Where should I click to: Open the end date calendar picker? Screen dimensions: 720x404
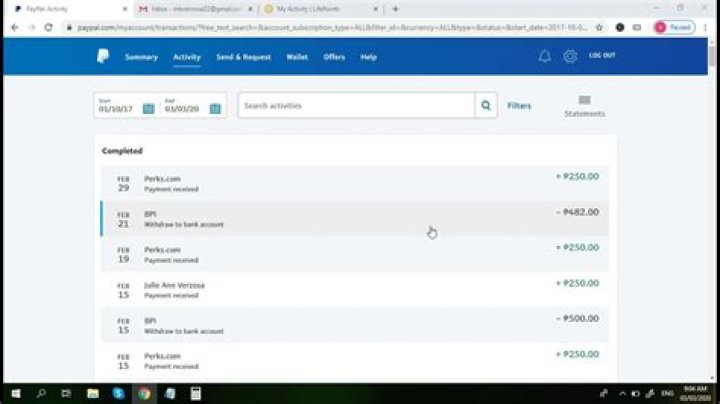pos(214,108)
